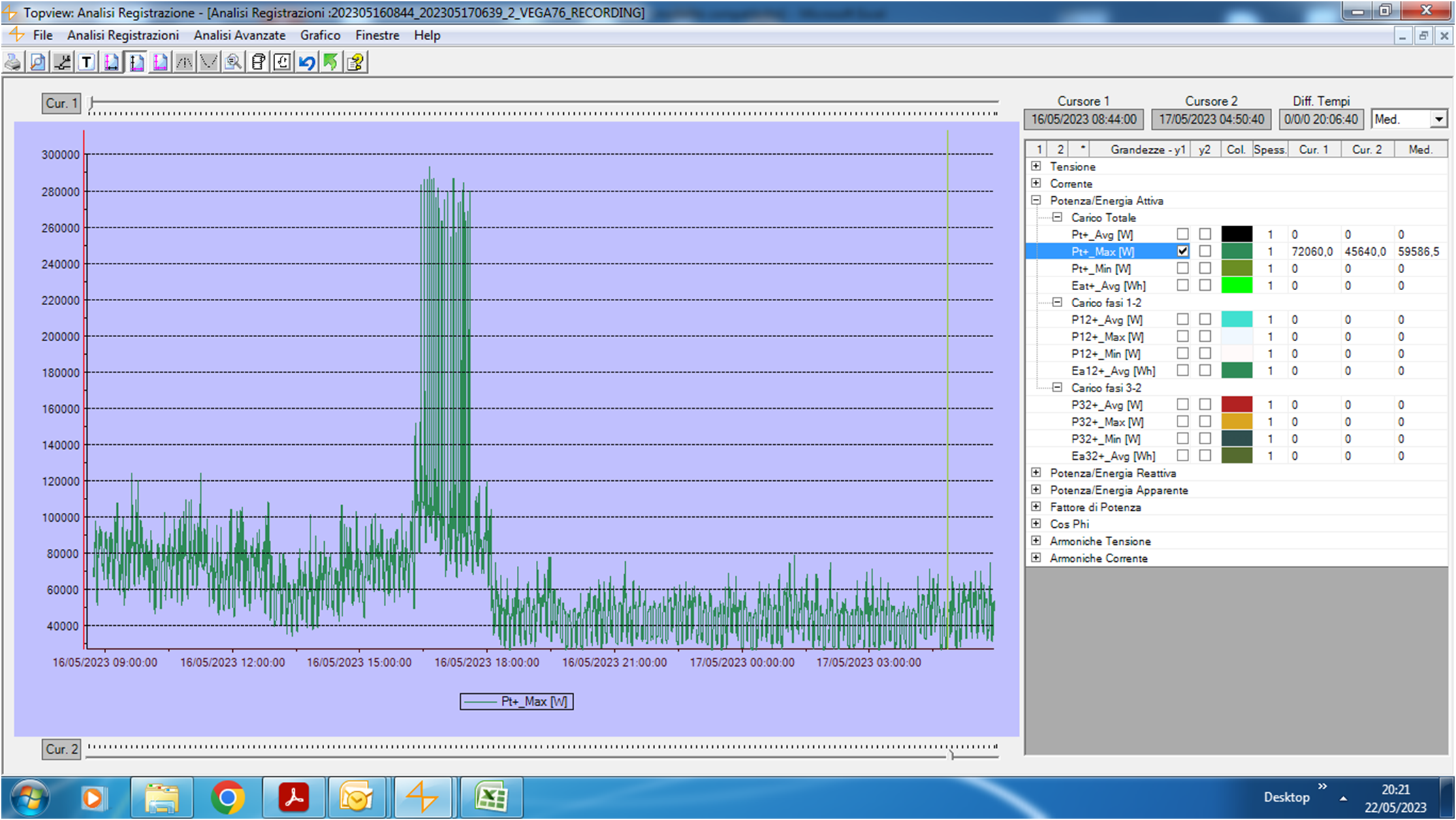Click the black color swatch for Pt+_Avg
This screenshot has height=820, width=1456.
(1237, 234)
